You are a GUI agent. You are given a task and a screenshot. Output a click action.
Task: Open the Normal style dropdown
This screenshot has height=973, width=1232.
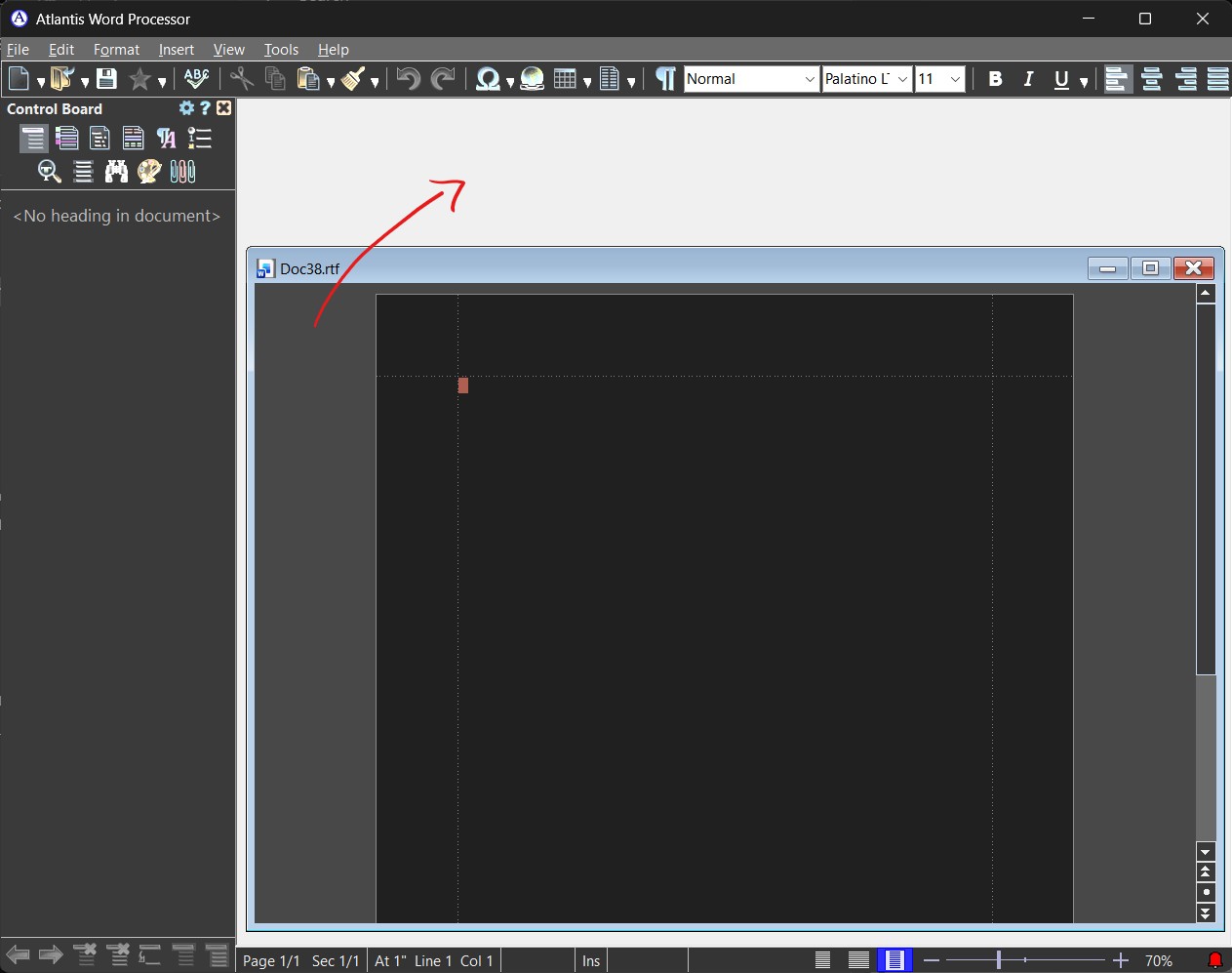pyautogui.click(x=810, y=79)
